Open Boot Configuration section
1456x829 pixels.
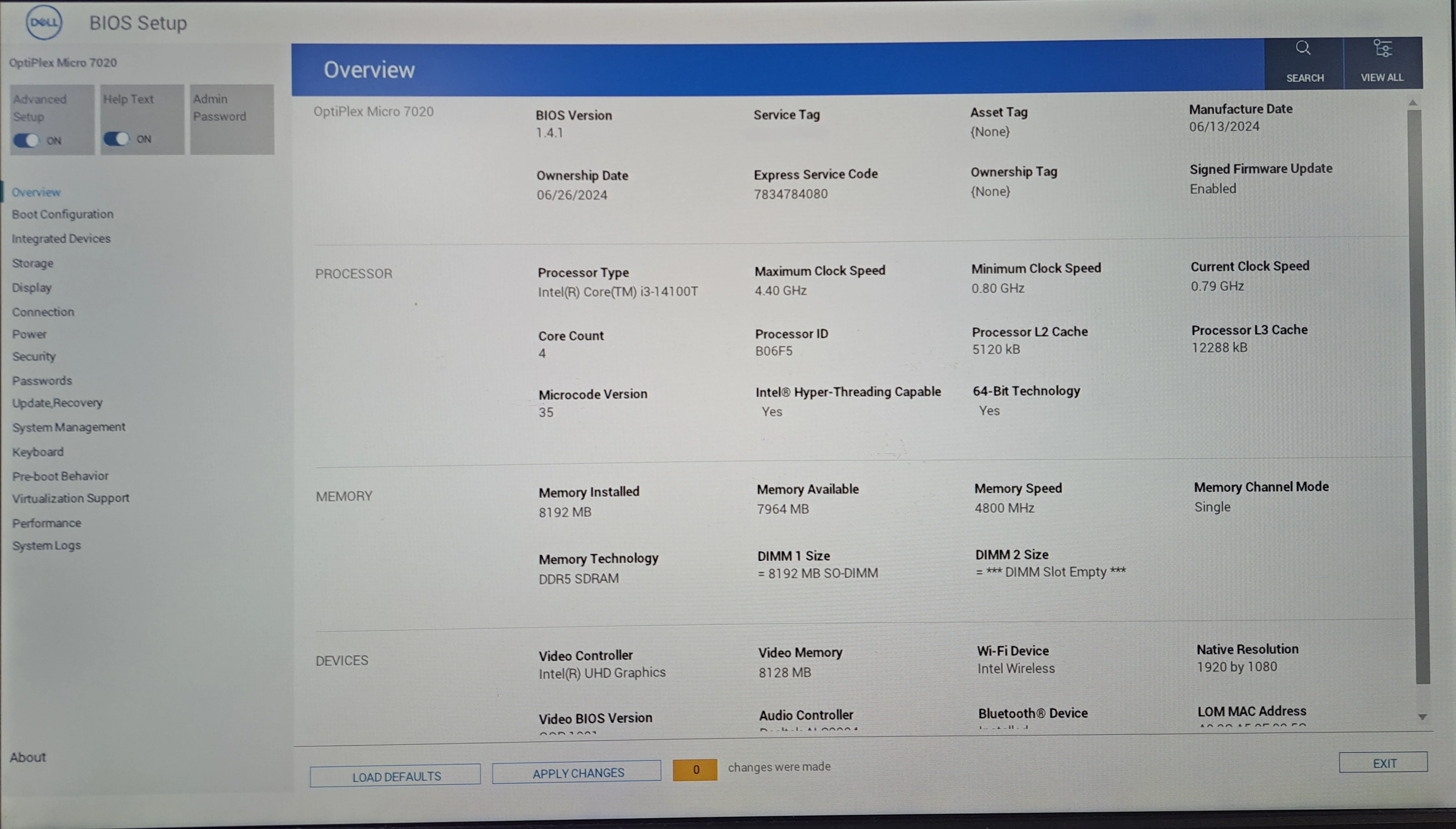[x=63, y=214]
